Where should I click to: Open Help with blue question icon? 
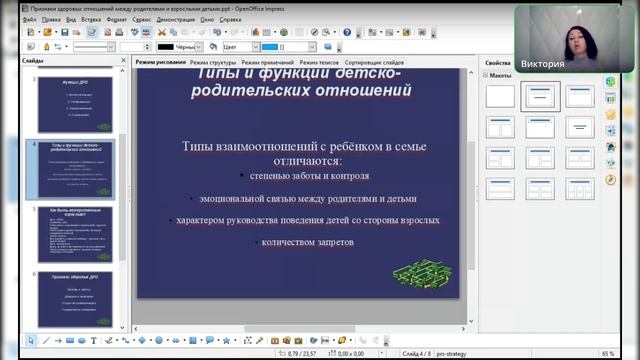347,32
